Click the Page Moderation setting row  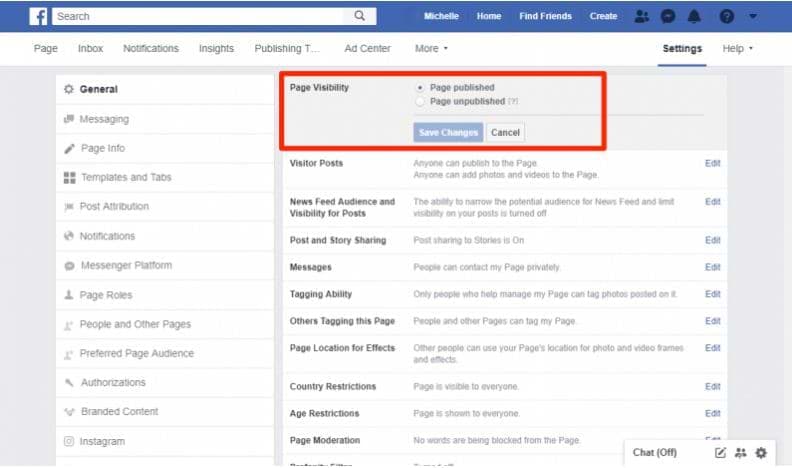coord(505,440)
